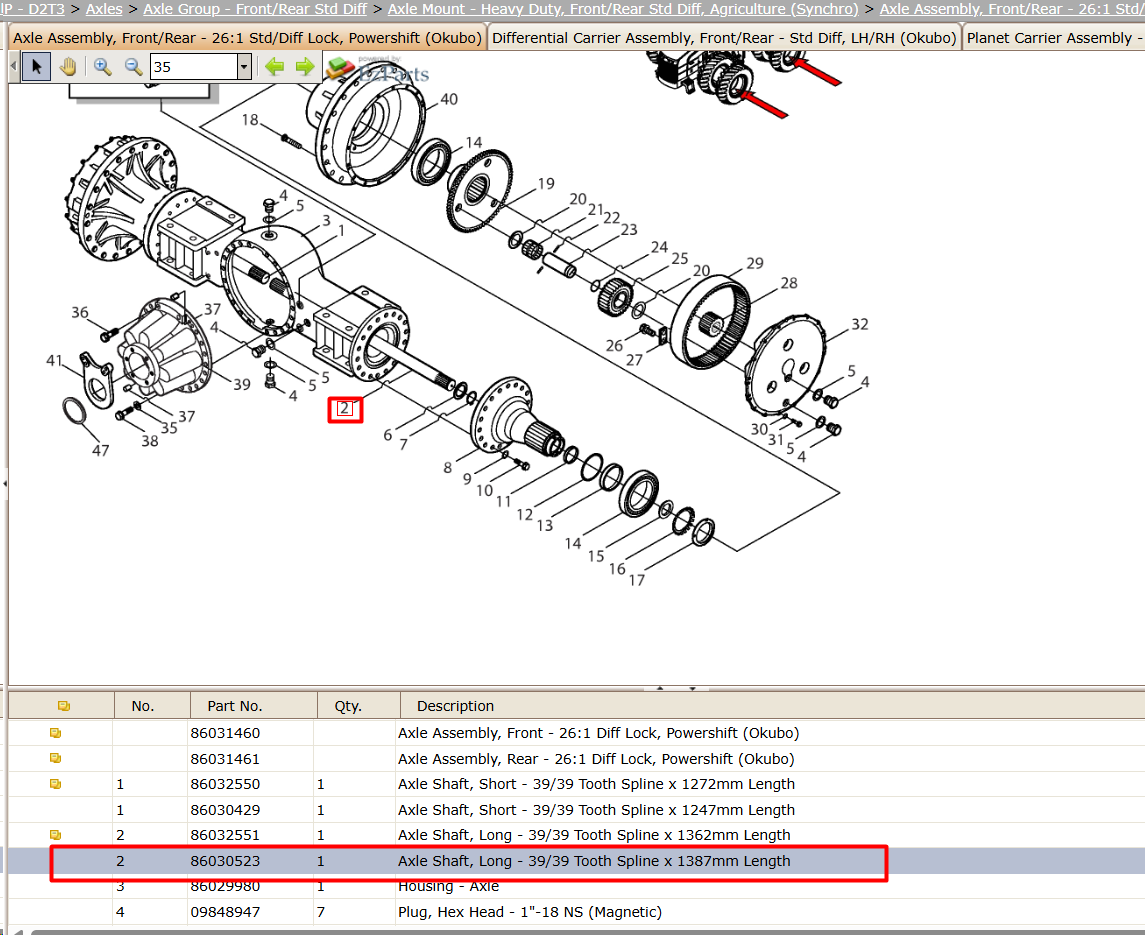Switch to the Planet Carrier Assembly tab
Viewport: 1145px width, 935px height.
pyautogui.click(x=1054, y=38)
